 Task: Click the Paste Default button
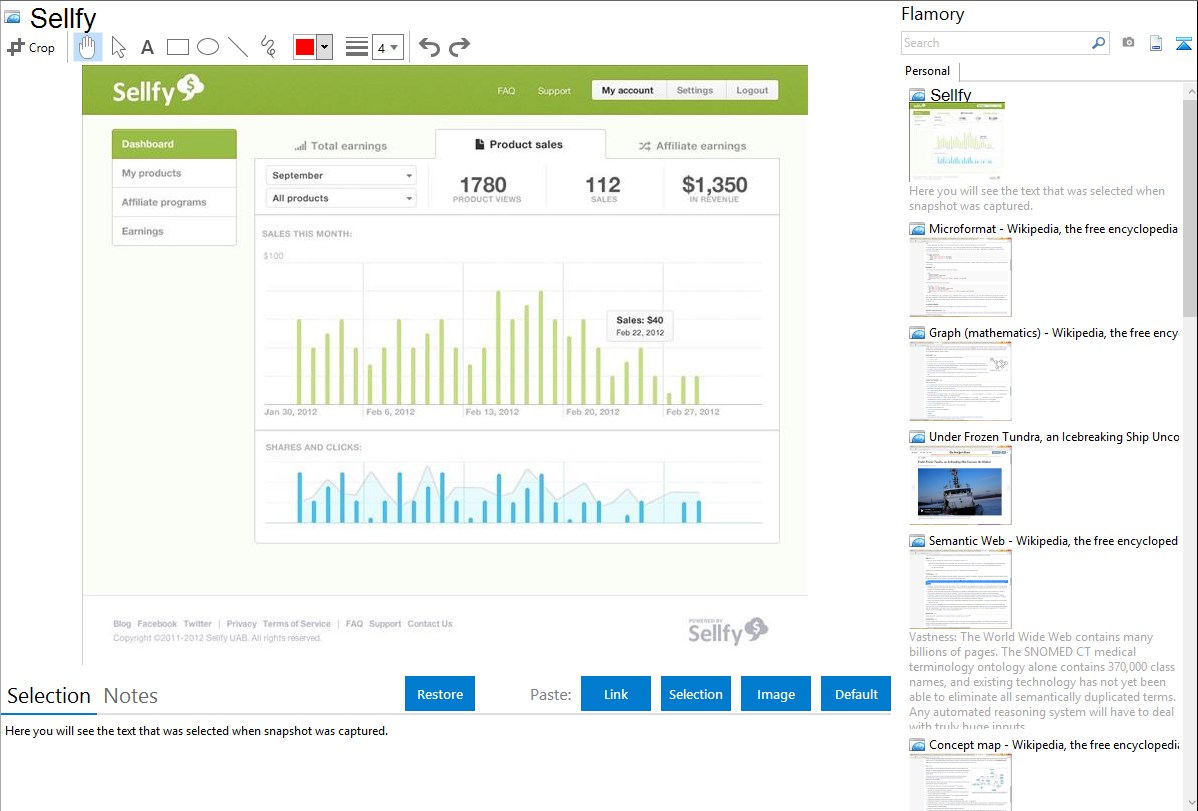[856, 694]
